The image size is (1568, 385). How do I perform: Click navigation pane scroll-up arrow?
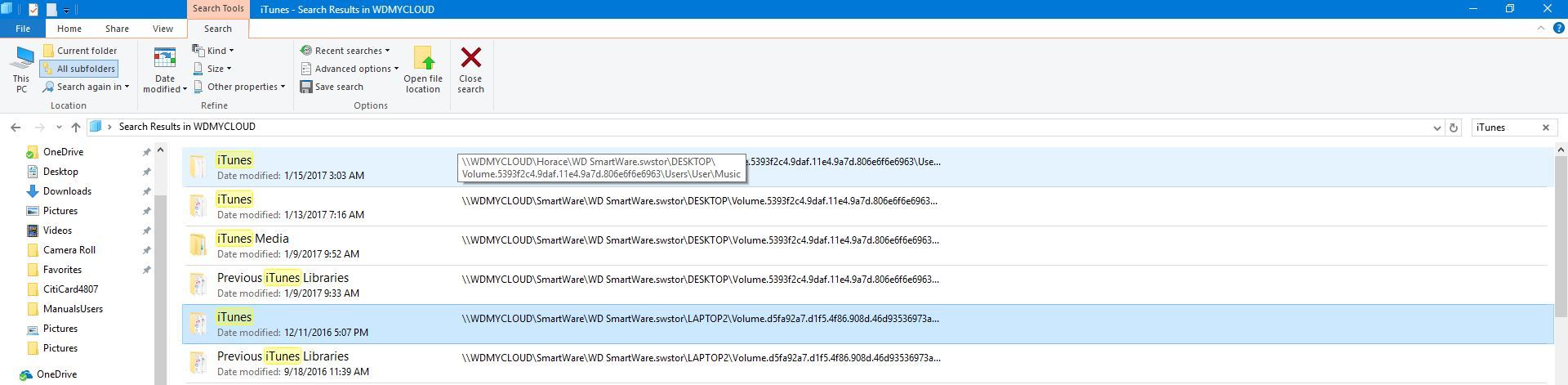(x=160, y=150)
